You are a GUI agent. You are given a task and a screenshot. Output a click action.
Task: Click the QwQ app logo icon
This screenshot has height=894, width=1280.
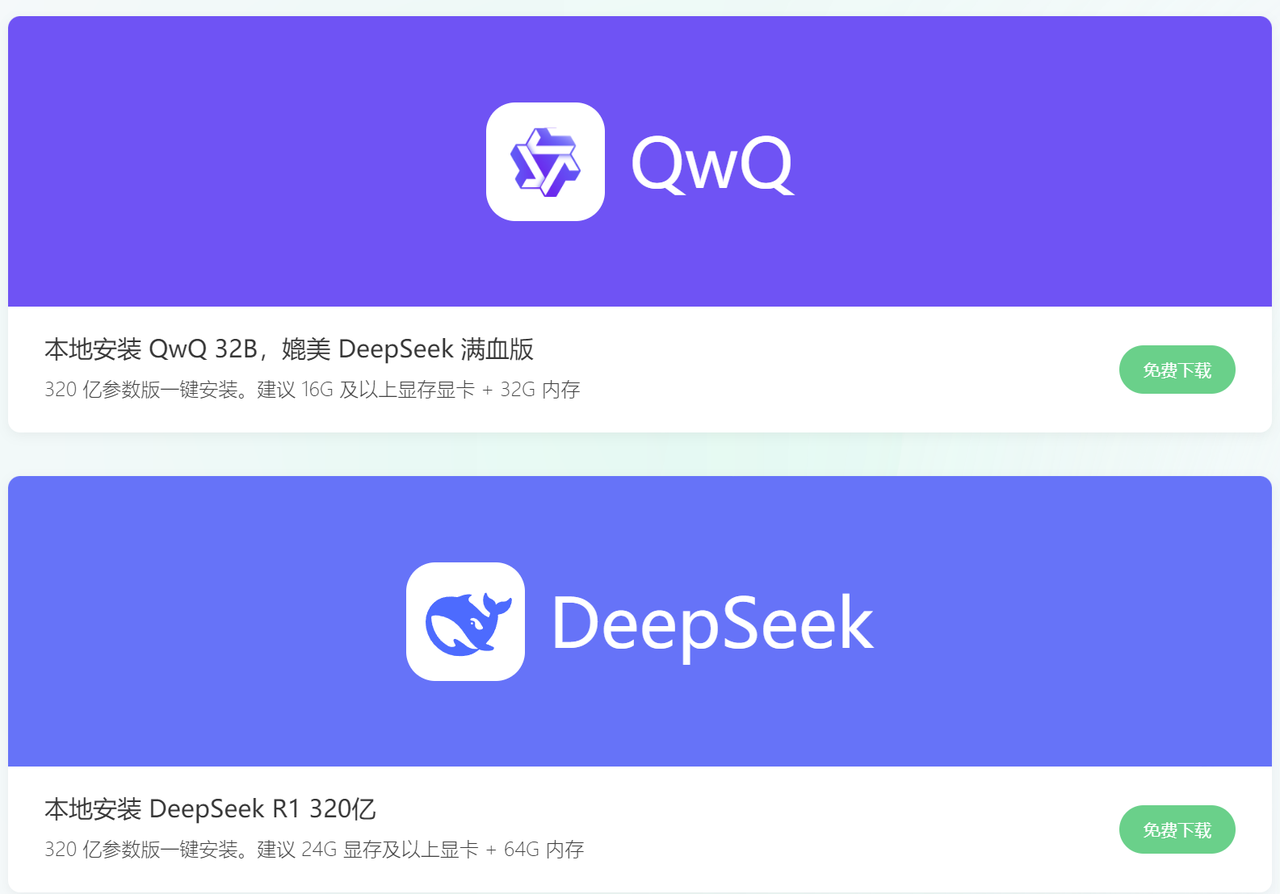(545, 161)
